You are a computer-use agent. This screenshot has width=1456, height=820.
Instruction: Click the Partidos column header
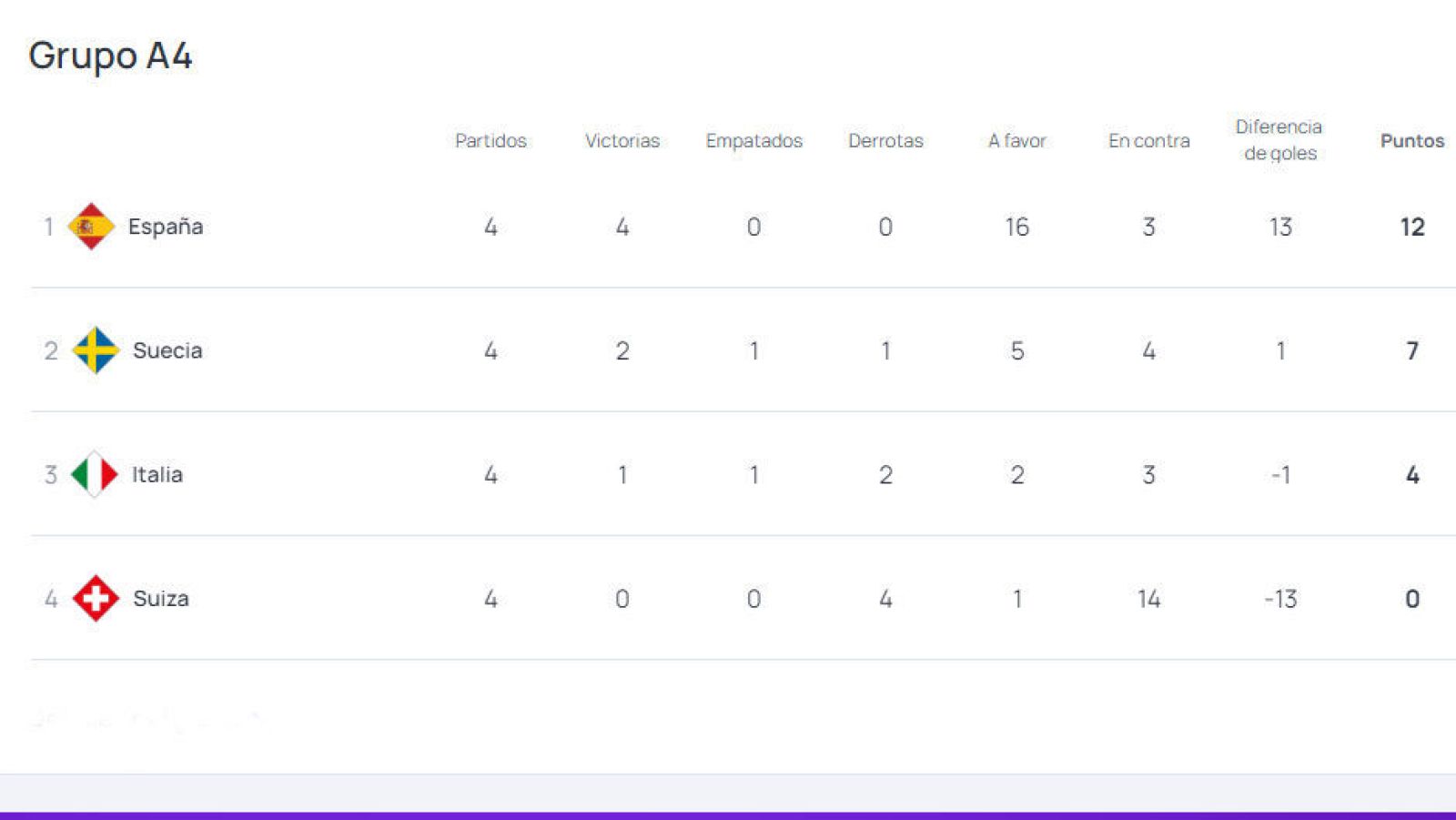[491, 140]
